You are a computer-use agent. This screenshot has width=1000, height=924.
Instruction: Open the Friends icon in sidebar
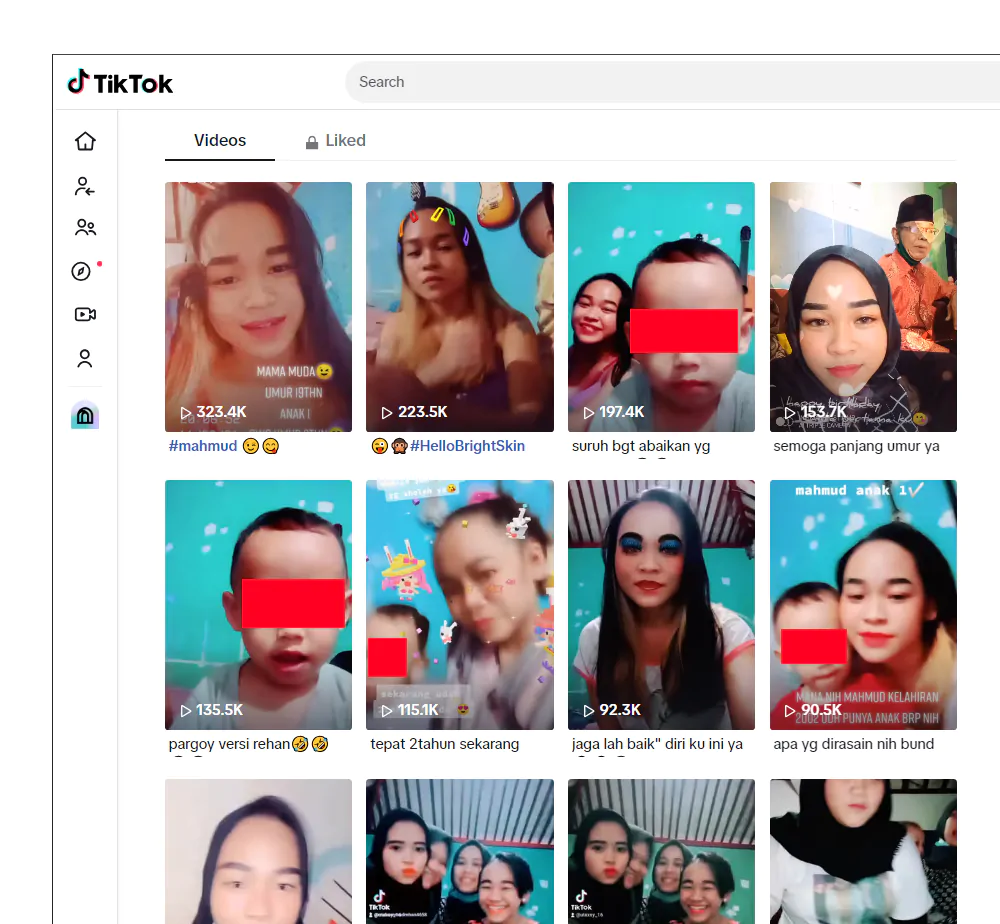pyautogui.click(x=85, y=228)
